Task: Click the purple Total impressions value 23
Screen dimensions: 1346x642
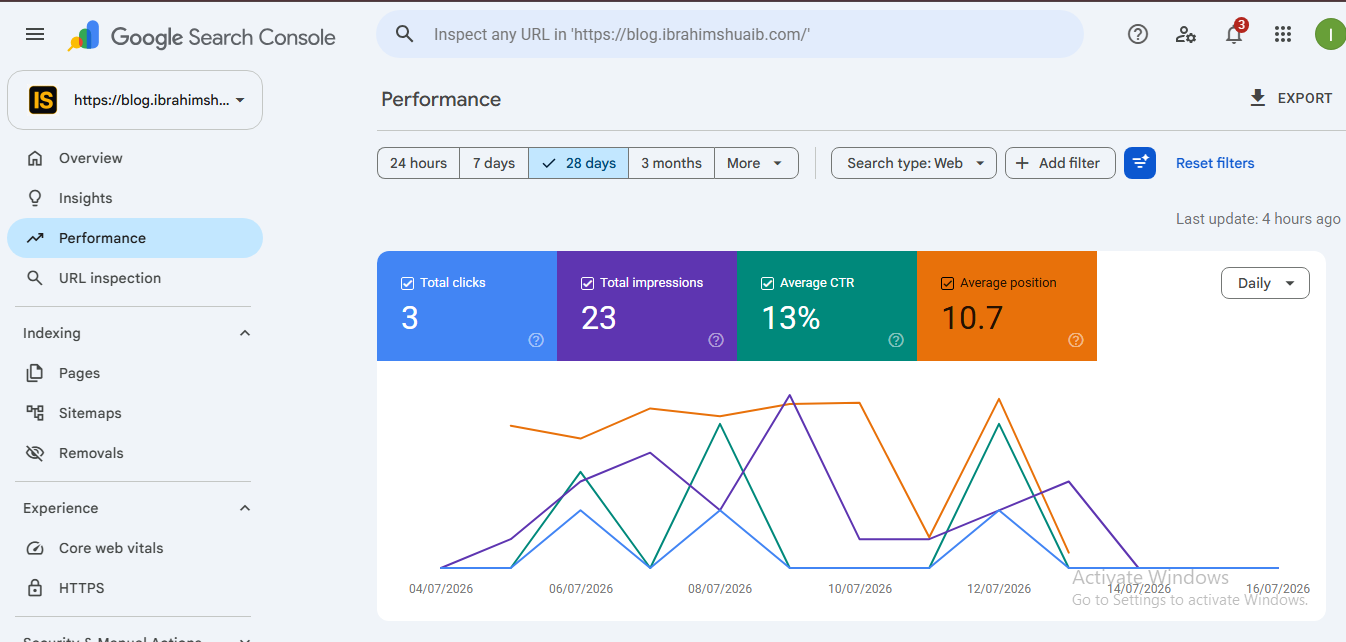Action: (x=598, y=318)
